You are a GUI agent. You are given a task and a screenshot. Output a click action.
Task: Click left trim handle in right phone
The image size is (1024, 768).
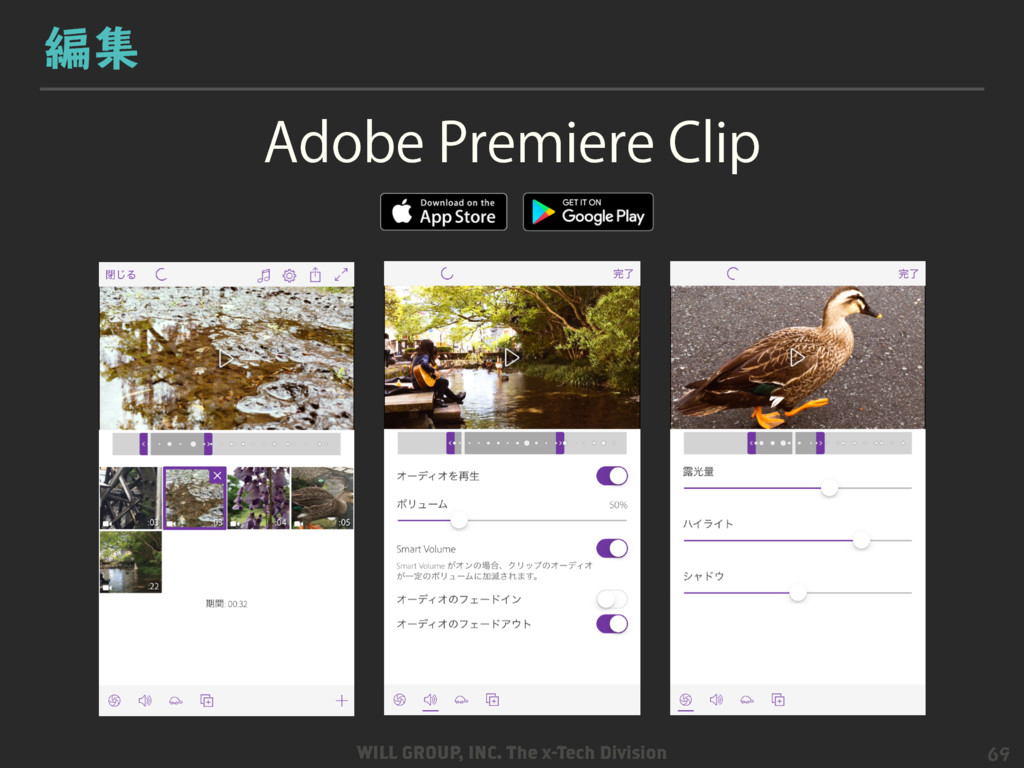pos(752,443)
